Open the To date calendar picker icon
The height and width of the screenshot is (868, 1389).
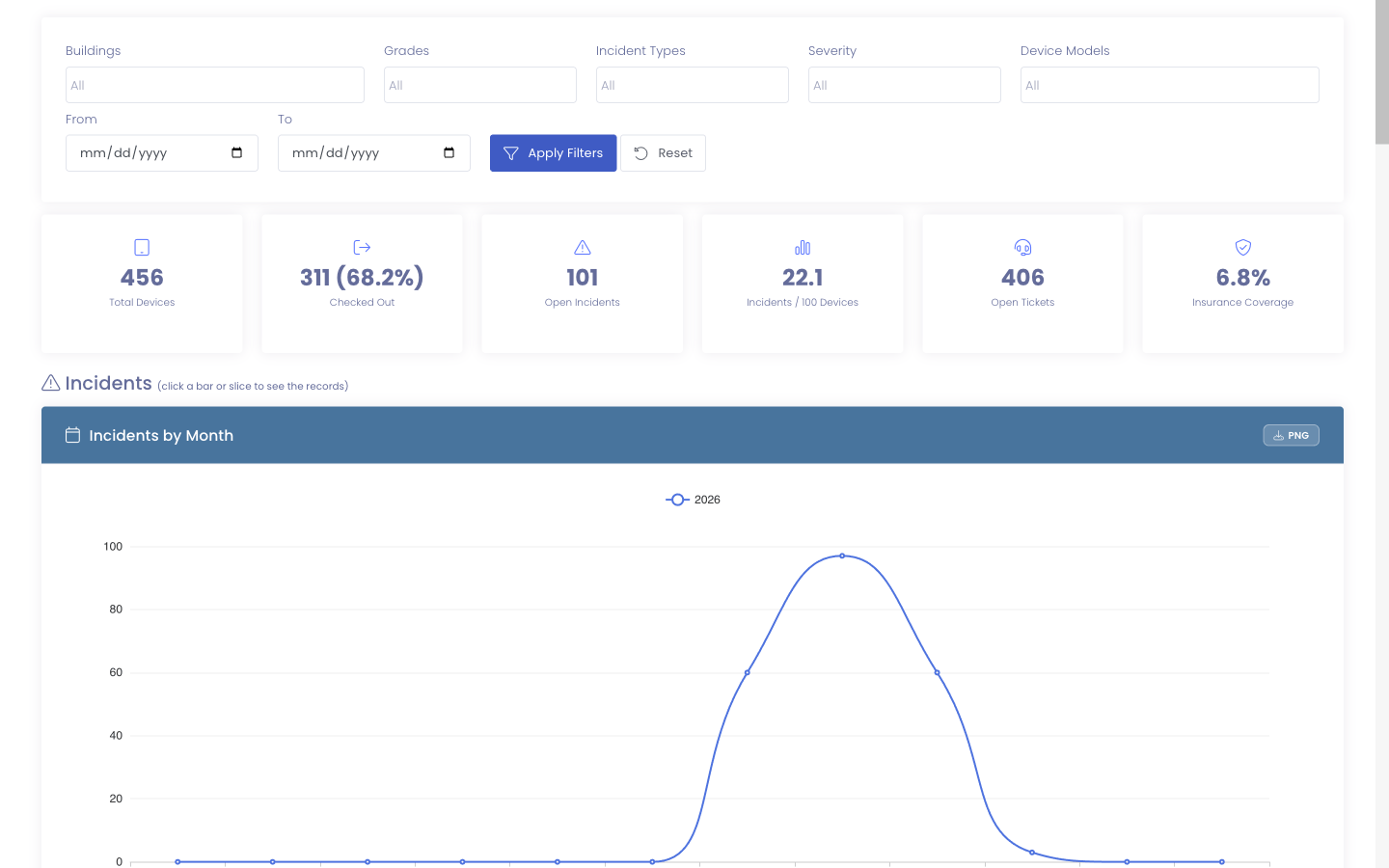click(x=449, y=152)
